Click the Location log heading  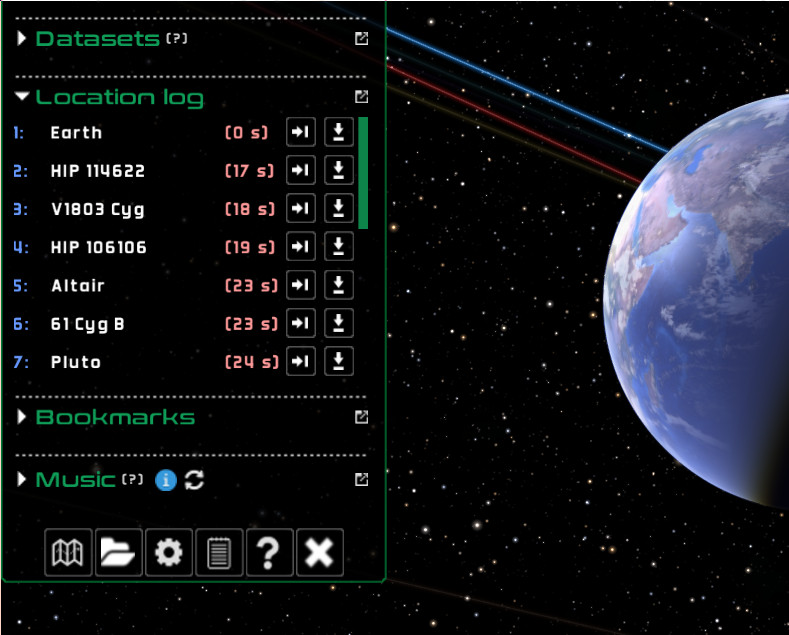120,97
